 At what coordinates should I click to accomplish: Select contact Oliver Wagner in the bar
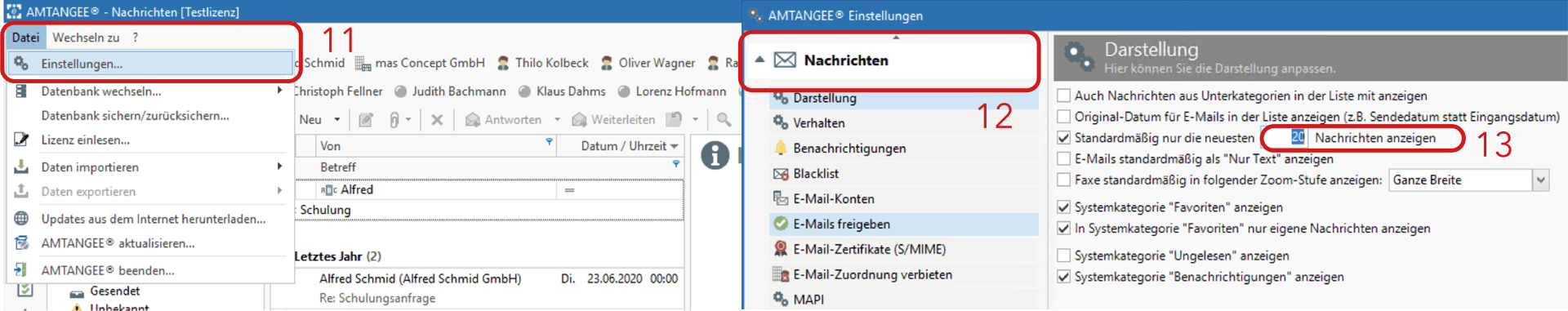[648, 63]
